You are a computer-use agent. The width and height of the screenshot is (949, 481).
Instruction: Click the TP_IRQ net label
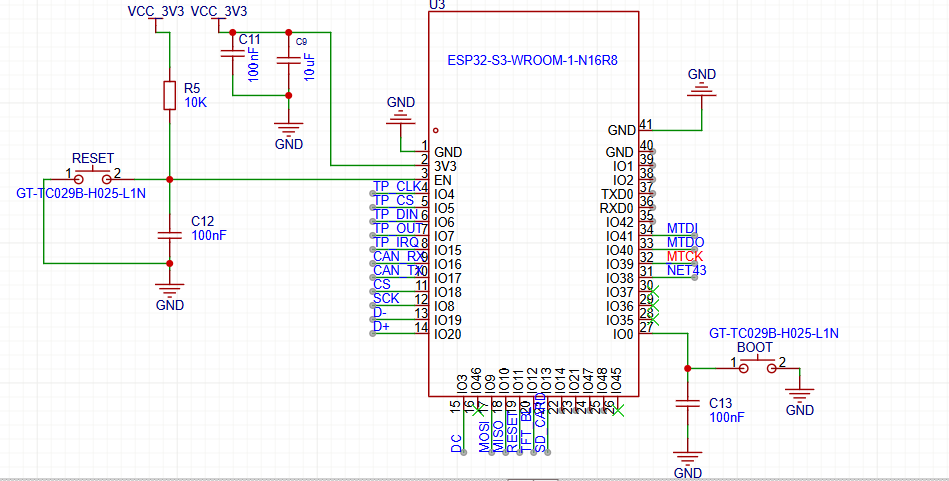tap(396, 242)
